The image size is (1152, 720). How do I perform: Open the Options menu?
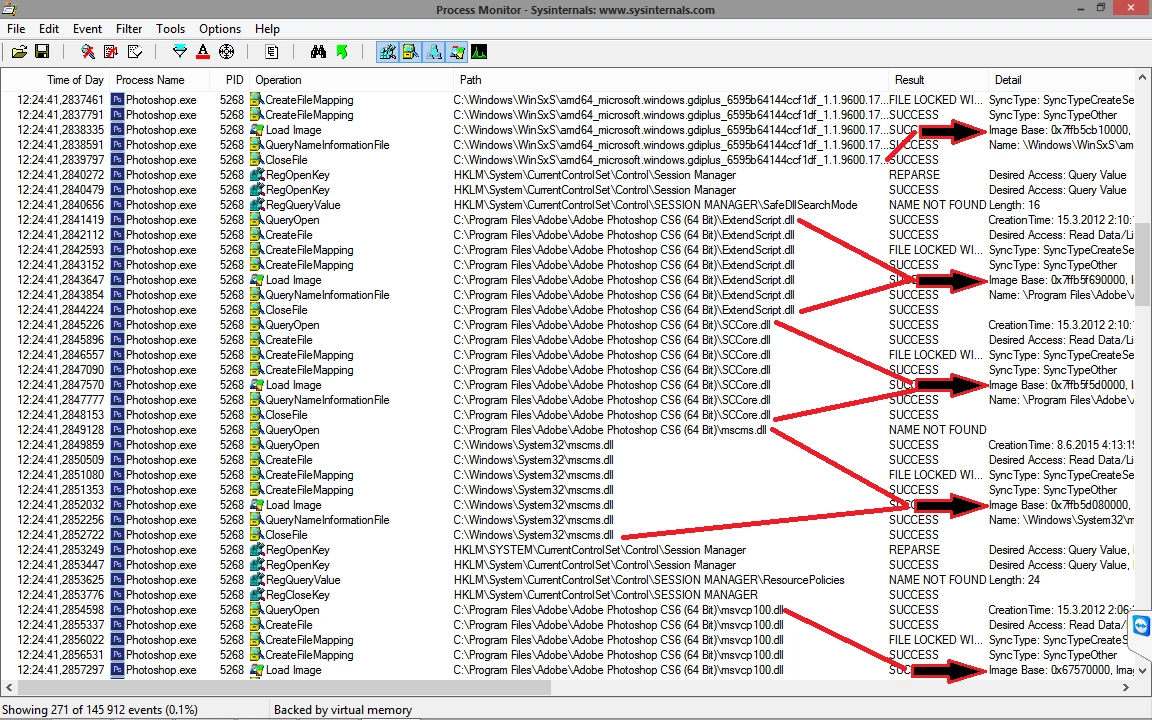point(220,29)
